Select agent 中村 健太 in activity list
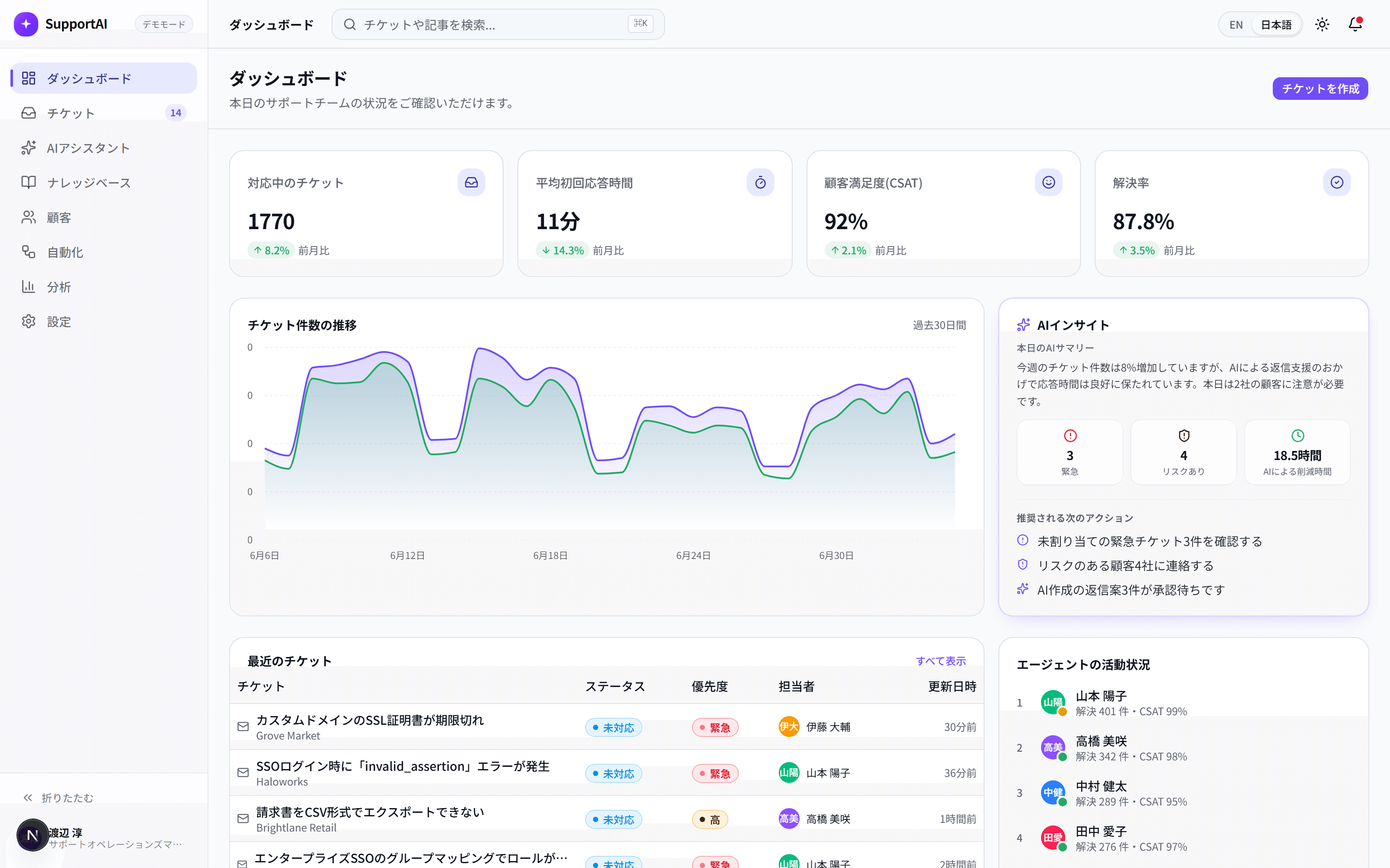The width and height of the screenshot is (1390, 868). tap(1183, 793)
